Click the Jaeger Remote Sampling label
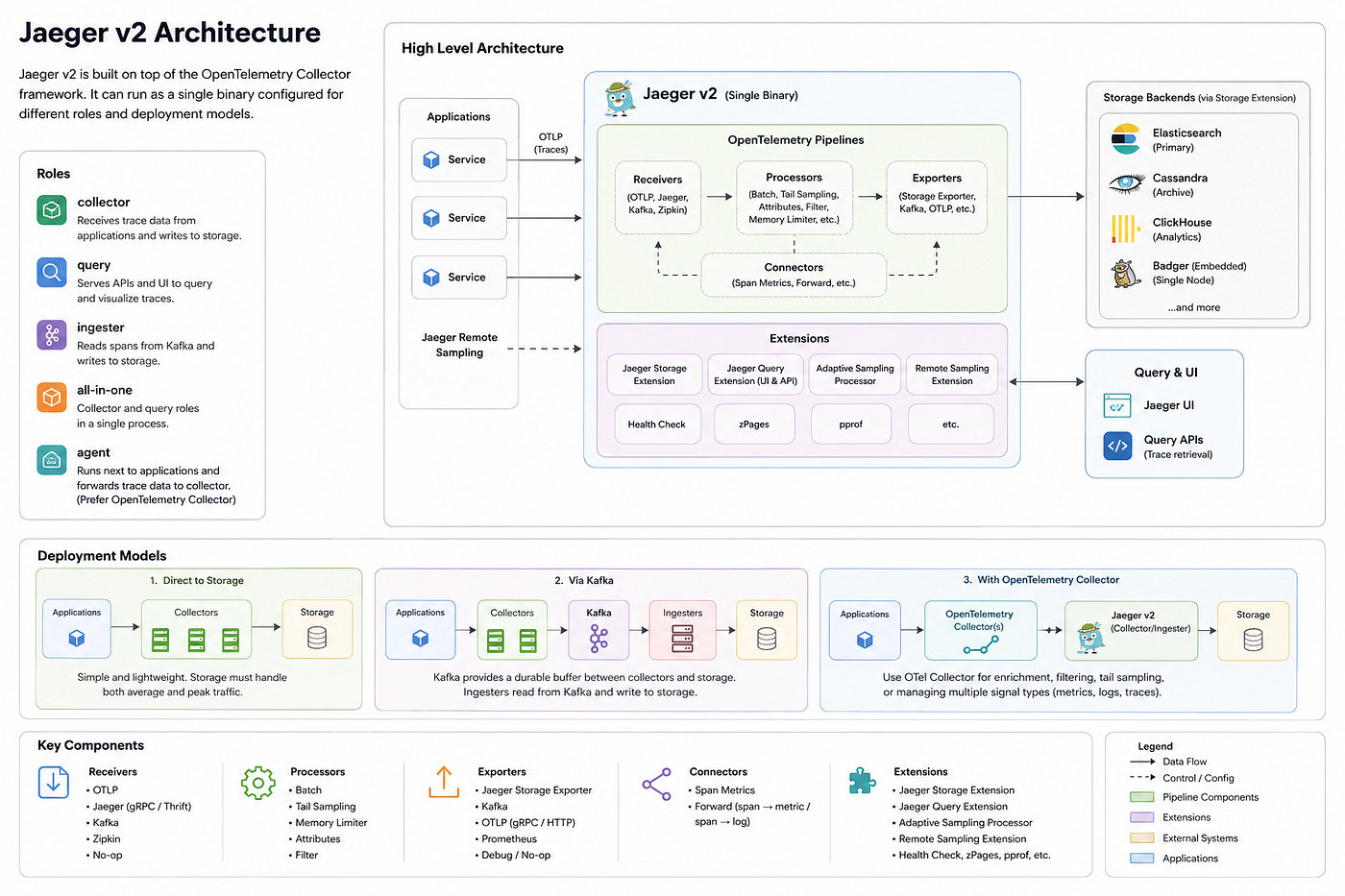 point(459,345)
